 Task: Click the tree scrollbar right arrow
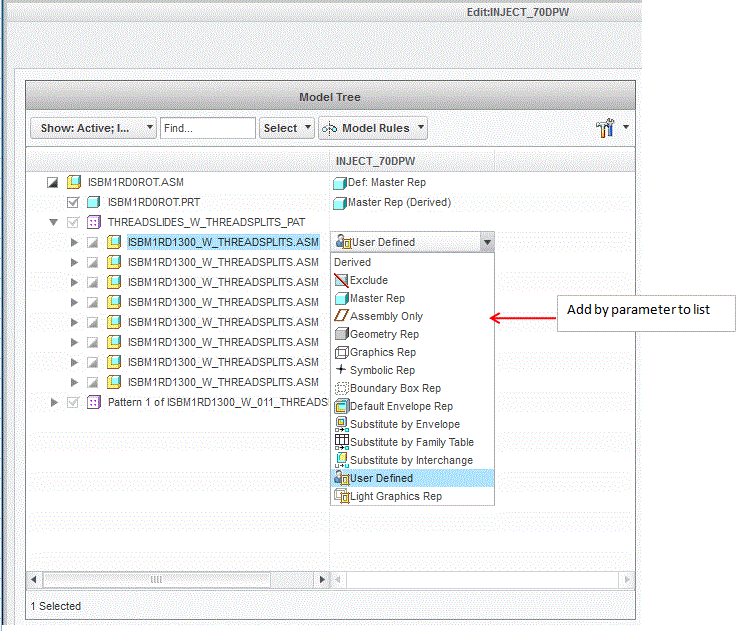(322, 580)
